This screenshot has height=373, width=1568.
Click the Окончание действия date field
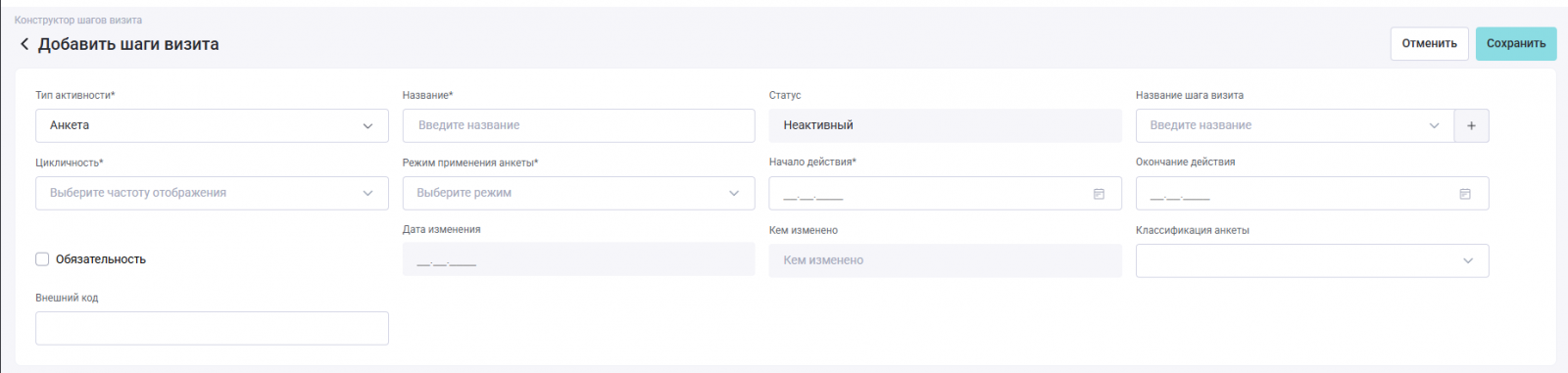1312,193
